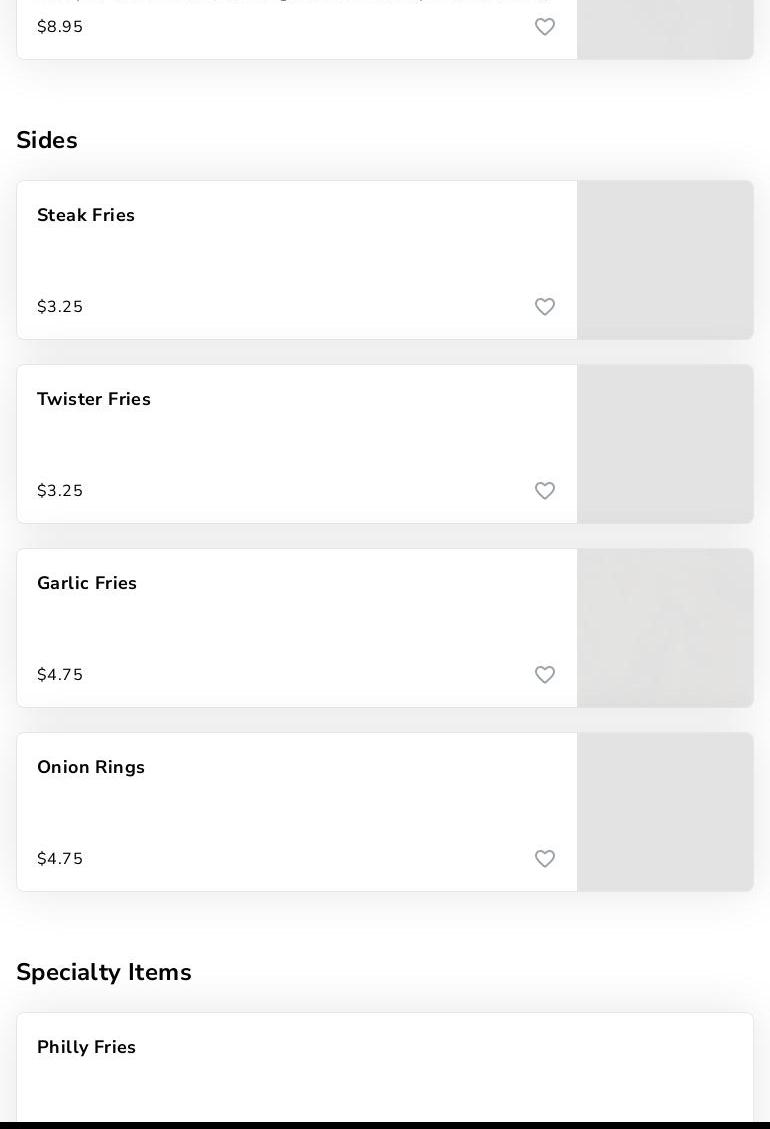770x1129 pixels.
Task: Click the Steak Fries image thumbnail
Action: click(665, 260)
